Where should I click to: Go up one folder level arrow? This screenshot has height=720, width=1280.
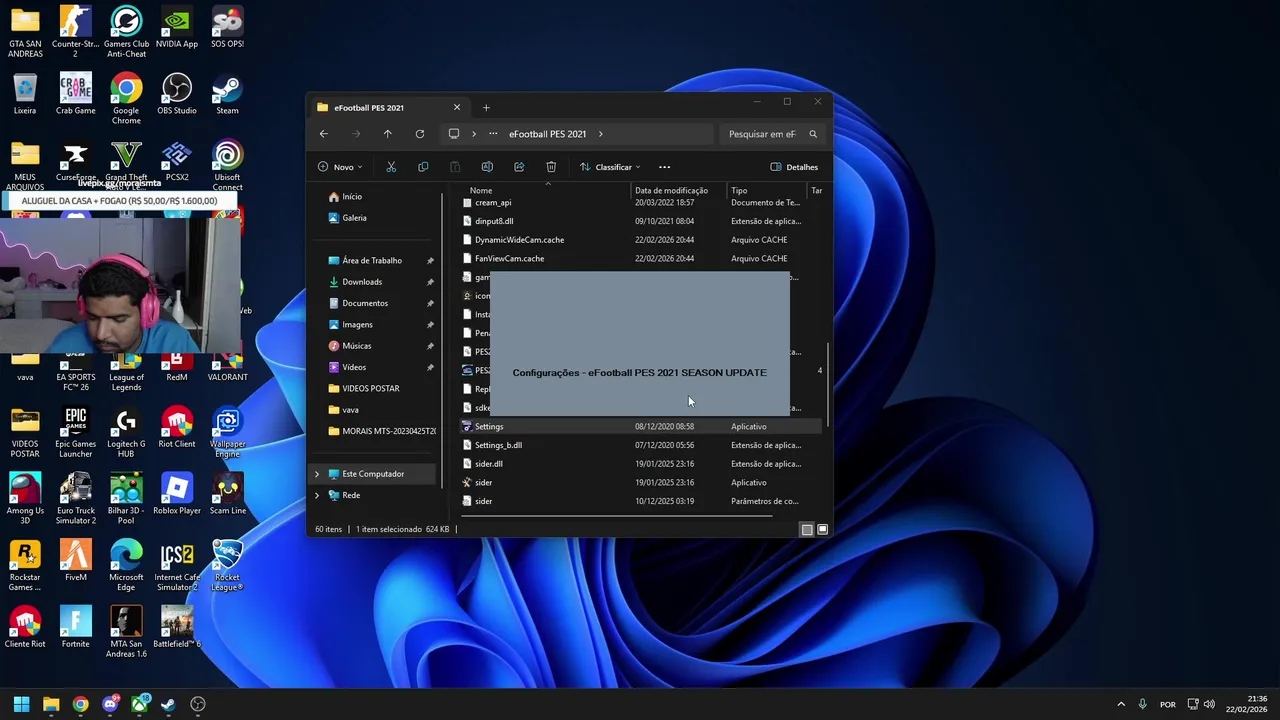pyautogui.click(x=388, y=134)
